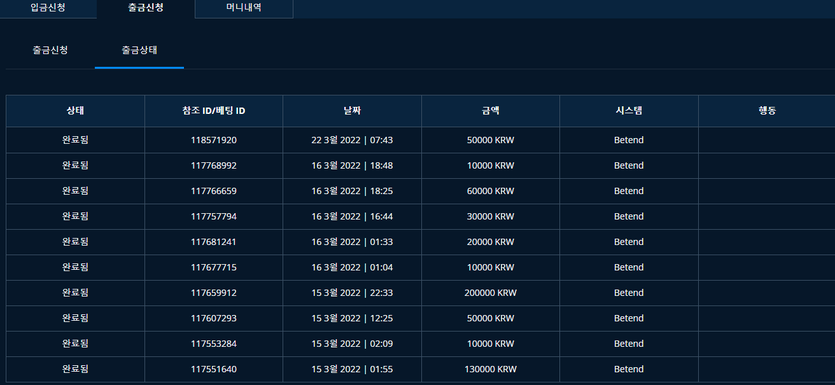835x385 pixels.
Task: Click the 30000 KRW amount
Action: tap(490, 217)
